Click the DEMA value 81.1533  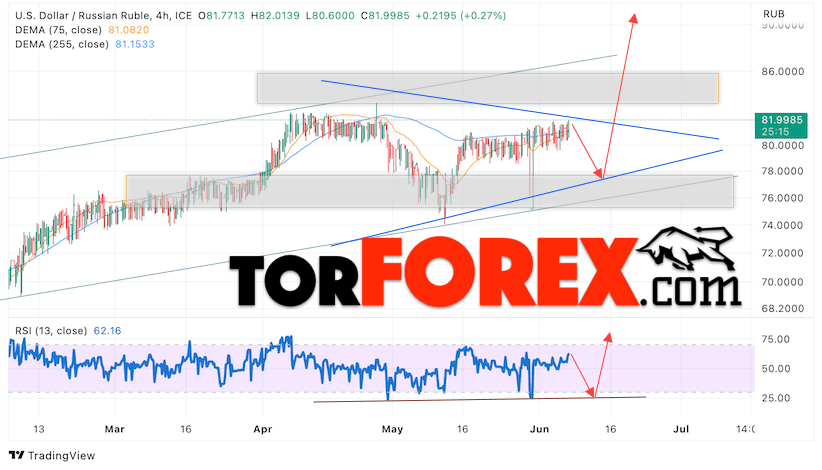(135, 44)
